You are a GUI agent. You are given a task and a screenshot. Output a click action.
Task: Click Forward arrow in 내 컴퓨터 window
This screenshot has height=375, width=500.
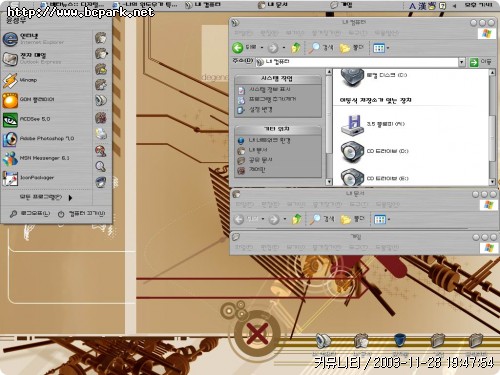click(x=273, y=48)
